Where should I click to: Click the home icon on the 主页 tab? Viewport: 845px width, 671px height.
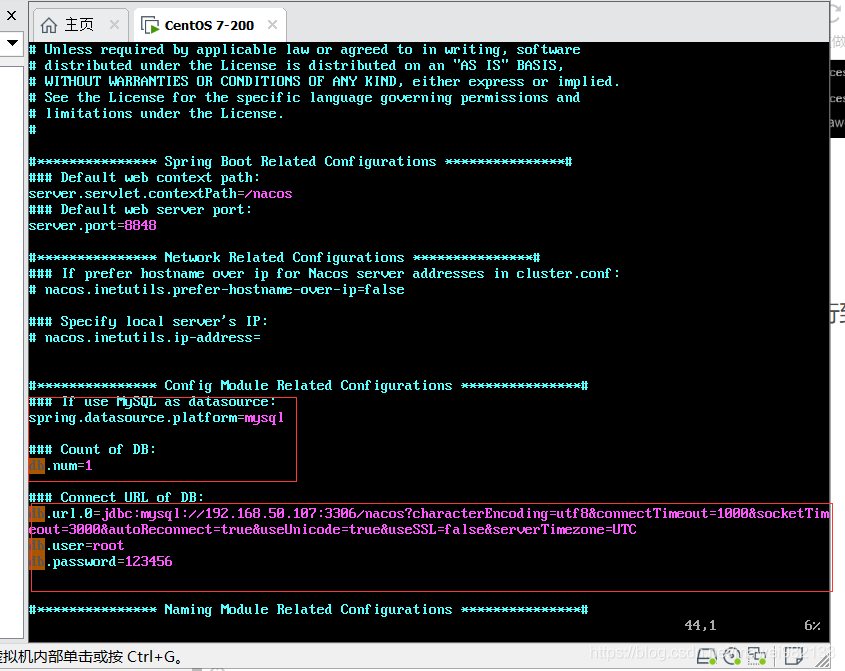point(49,25)
